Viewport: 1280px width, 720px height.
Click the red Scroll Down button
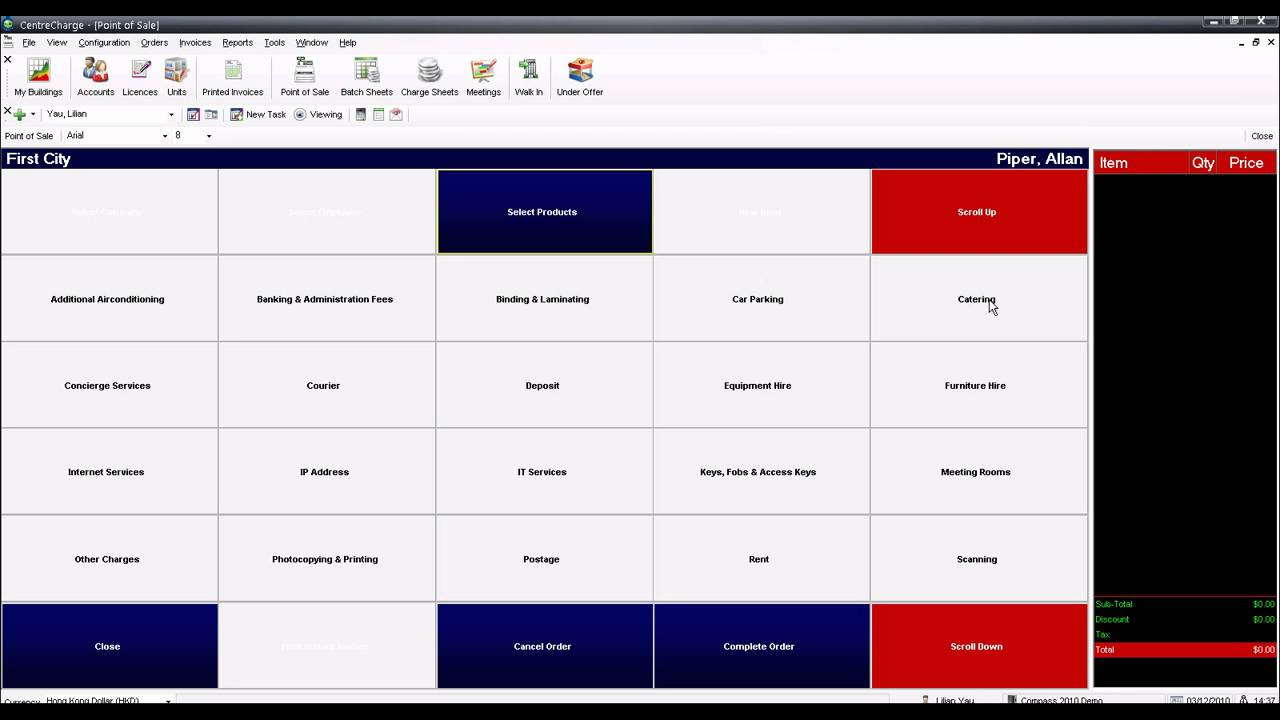point(979,646)
